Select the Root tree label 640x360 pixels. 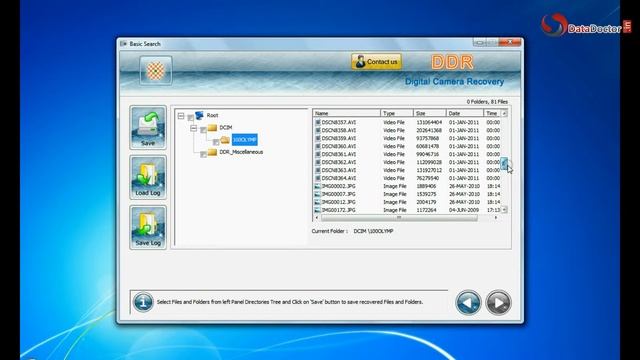tap(212, 116)
